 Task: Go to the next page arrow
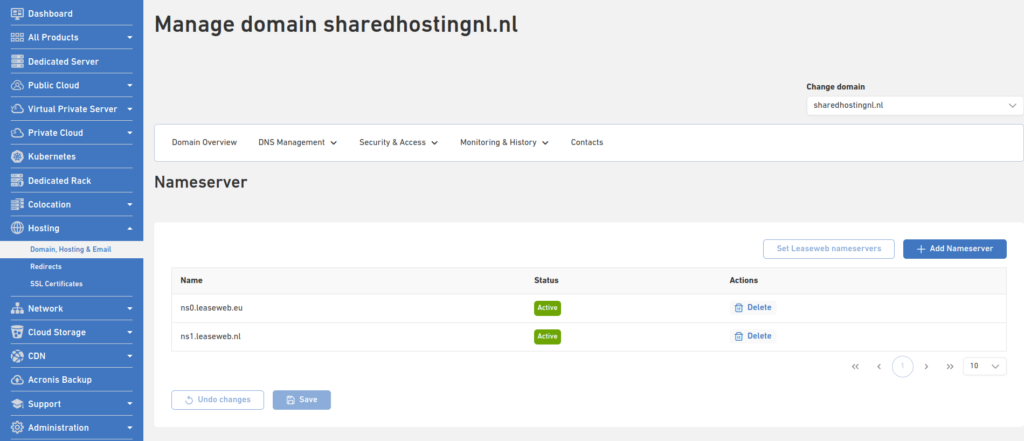click(x=927, y=367)
